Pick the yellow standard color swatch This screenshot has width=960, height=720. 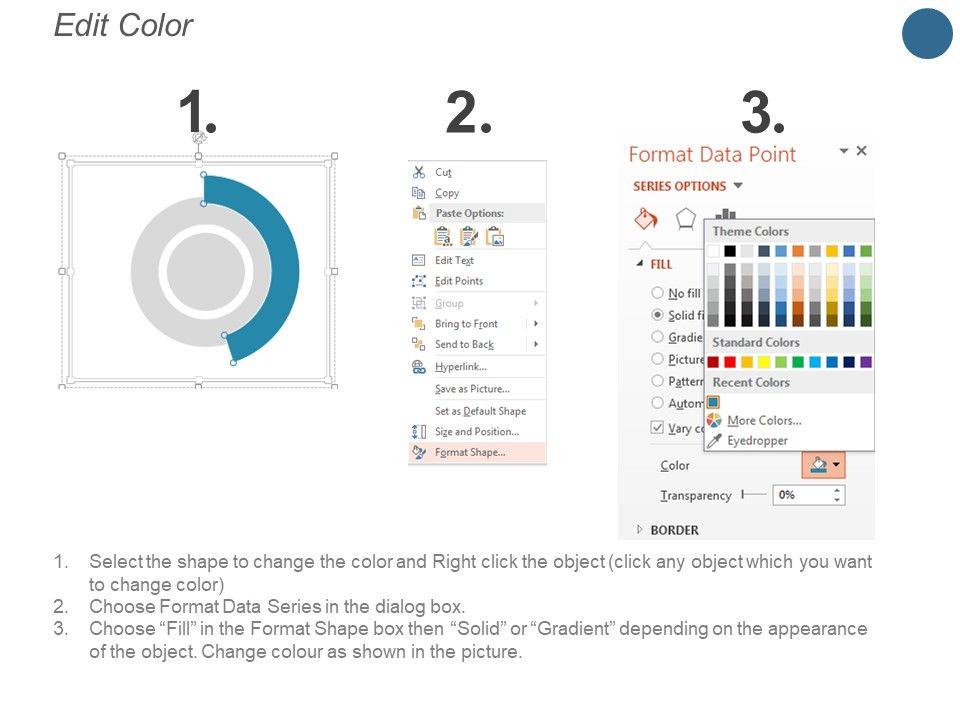(x=764, y=361)
